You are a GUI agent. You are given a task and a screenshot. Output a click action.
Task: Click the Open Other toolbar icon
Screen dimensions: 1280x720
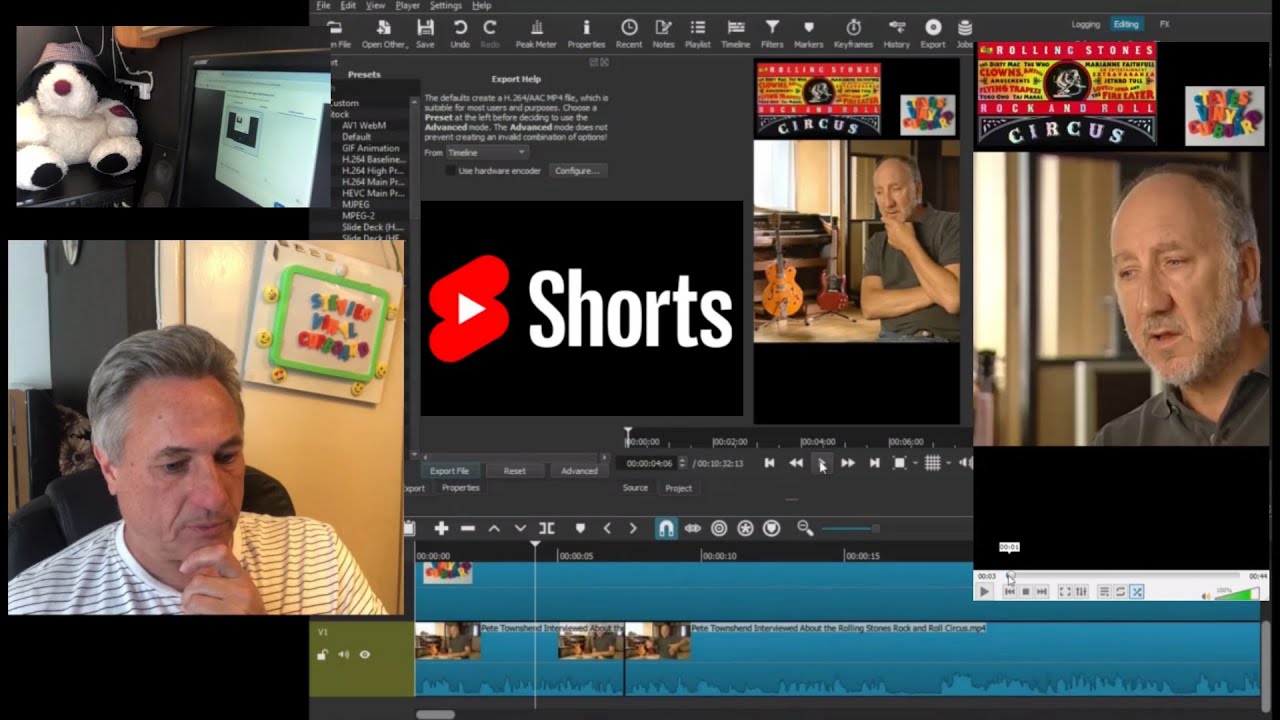pyautogui.click(x=384, y=33)
